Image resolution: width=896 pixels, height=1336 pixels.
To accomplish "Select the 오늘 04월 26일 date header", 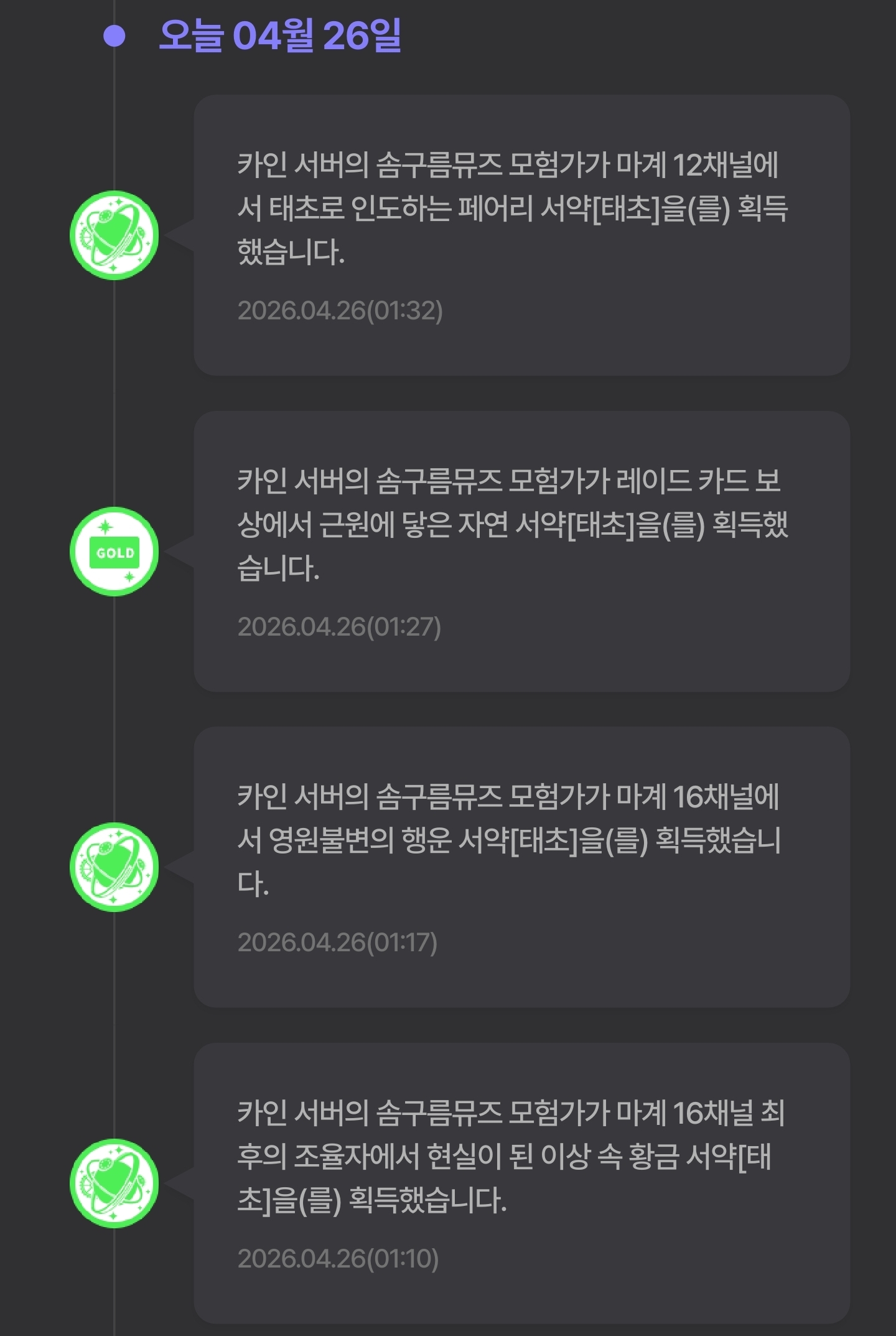I will pos(280,36).
